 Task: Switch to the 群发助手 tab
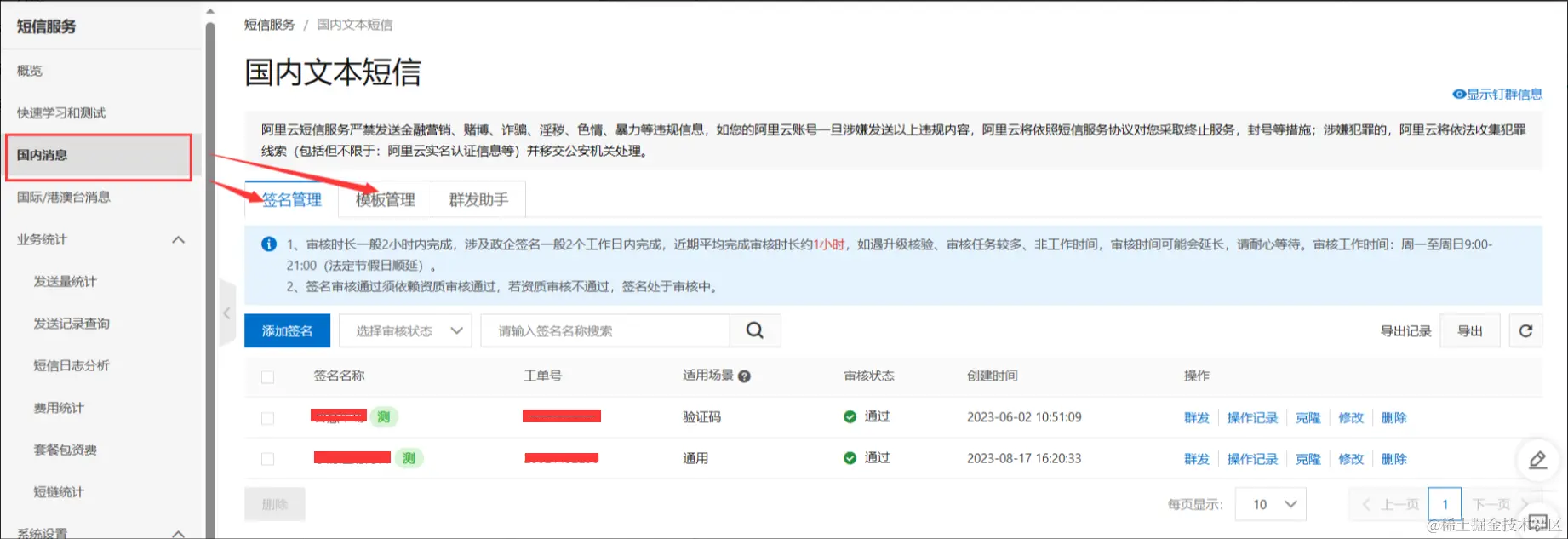tap(478, 199)
